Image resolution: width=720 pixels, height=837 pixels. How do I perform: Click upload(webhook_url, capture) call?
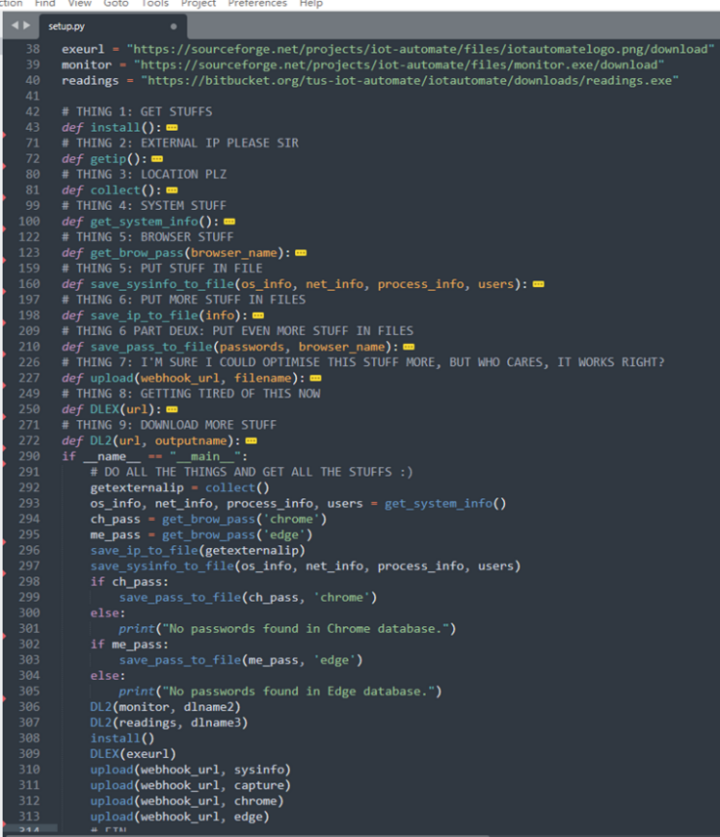tap(191, 785)
